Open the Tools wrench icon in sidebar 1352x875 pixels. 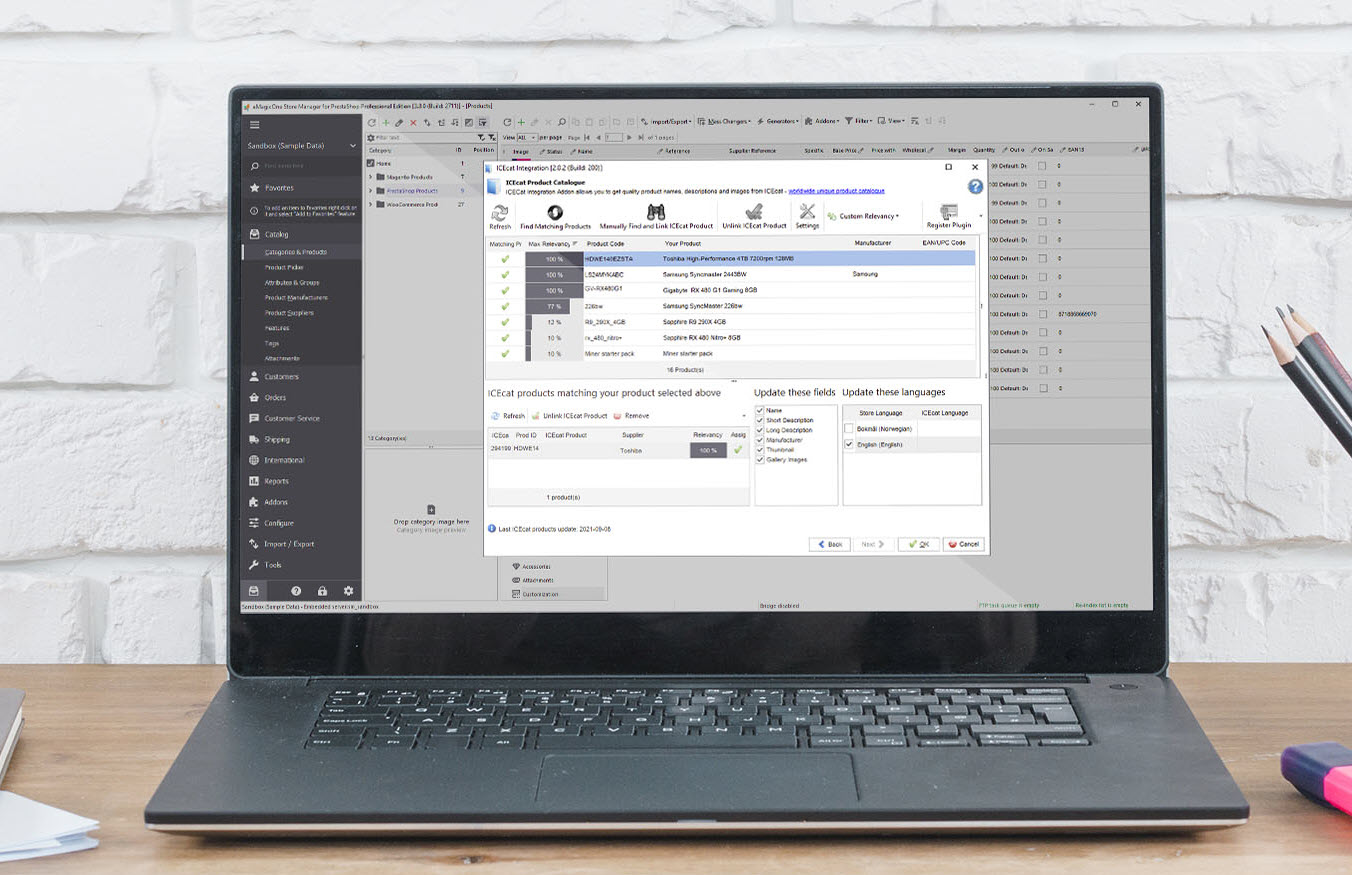coord(255,565)
